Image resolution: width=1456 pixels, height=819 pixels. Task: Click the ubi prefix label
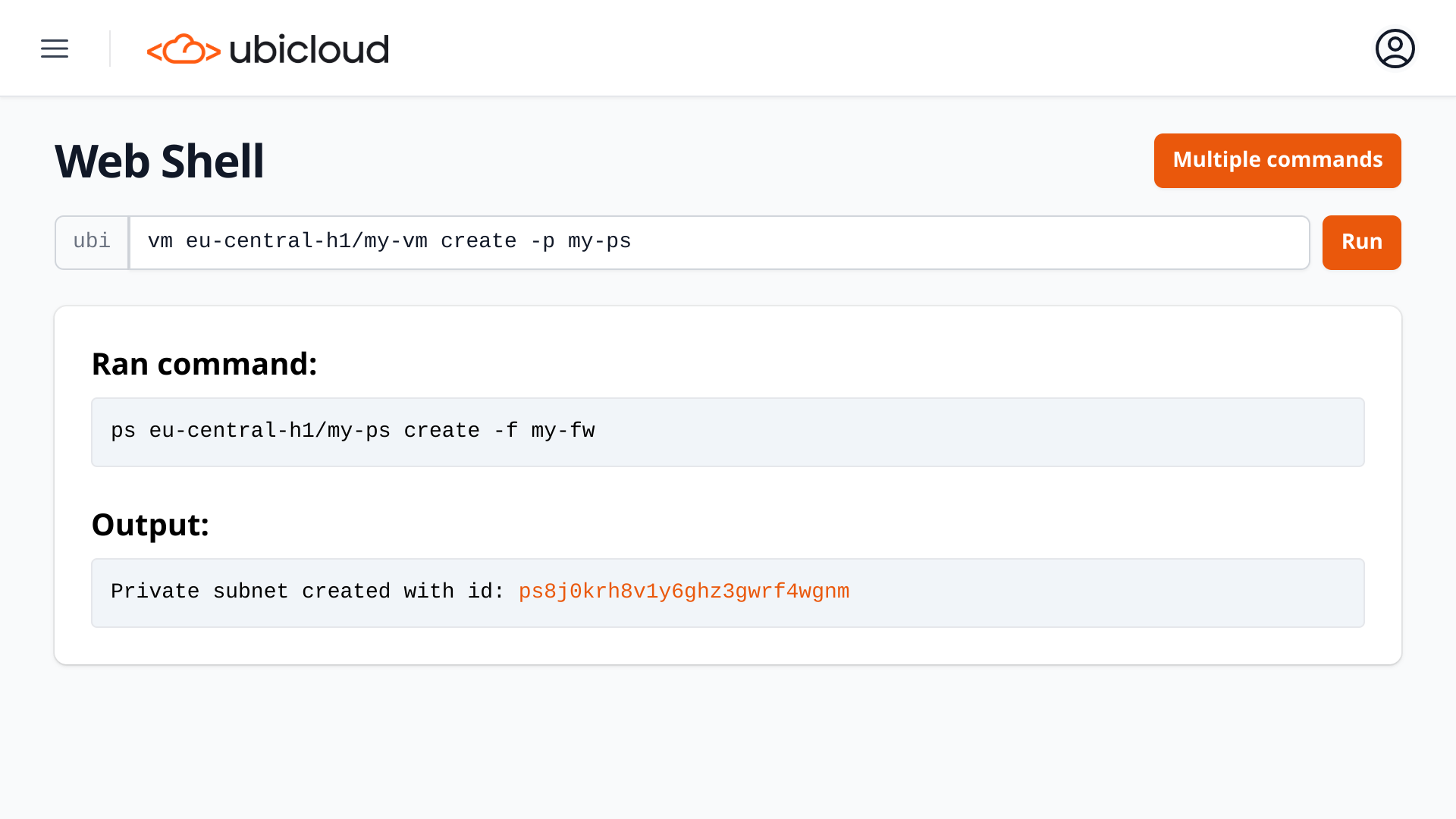(92, 242)
